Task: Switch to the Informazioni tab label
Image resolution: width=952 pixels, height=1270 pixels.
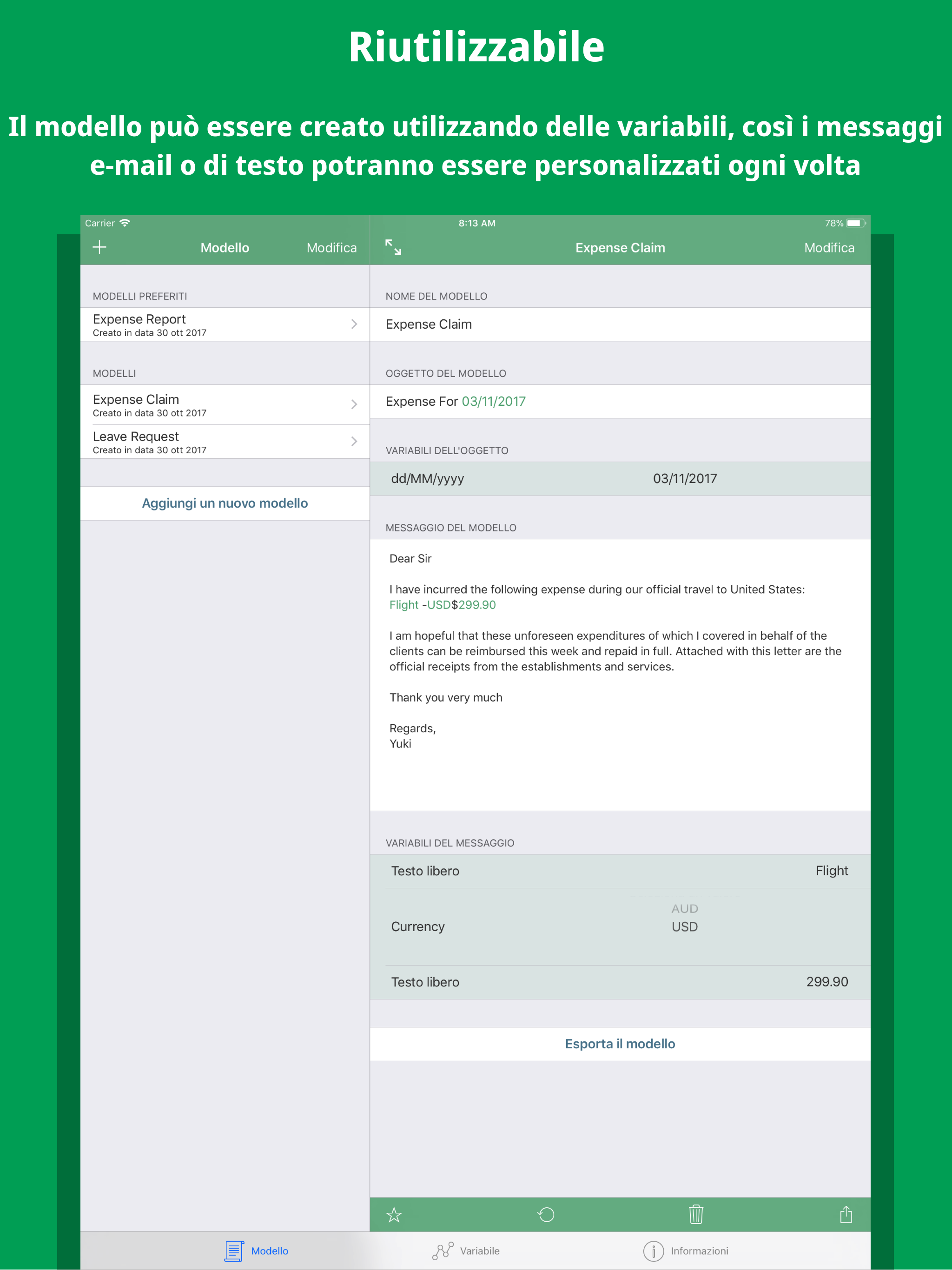Action: click(x=700, y=1250)
